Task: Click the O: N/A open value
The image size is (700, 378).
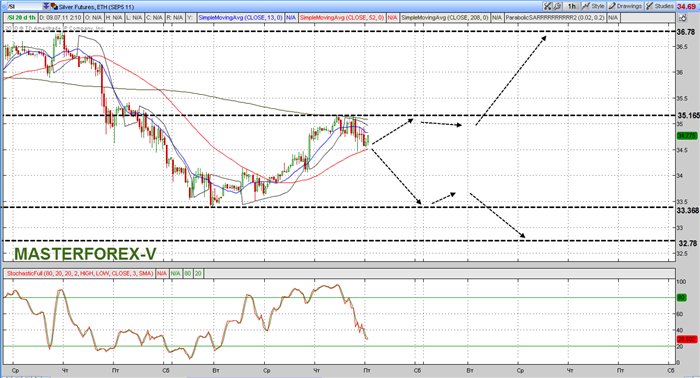Action: pyautogui.click(x=93, y=17)
